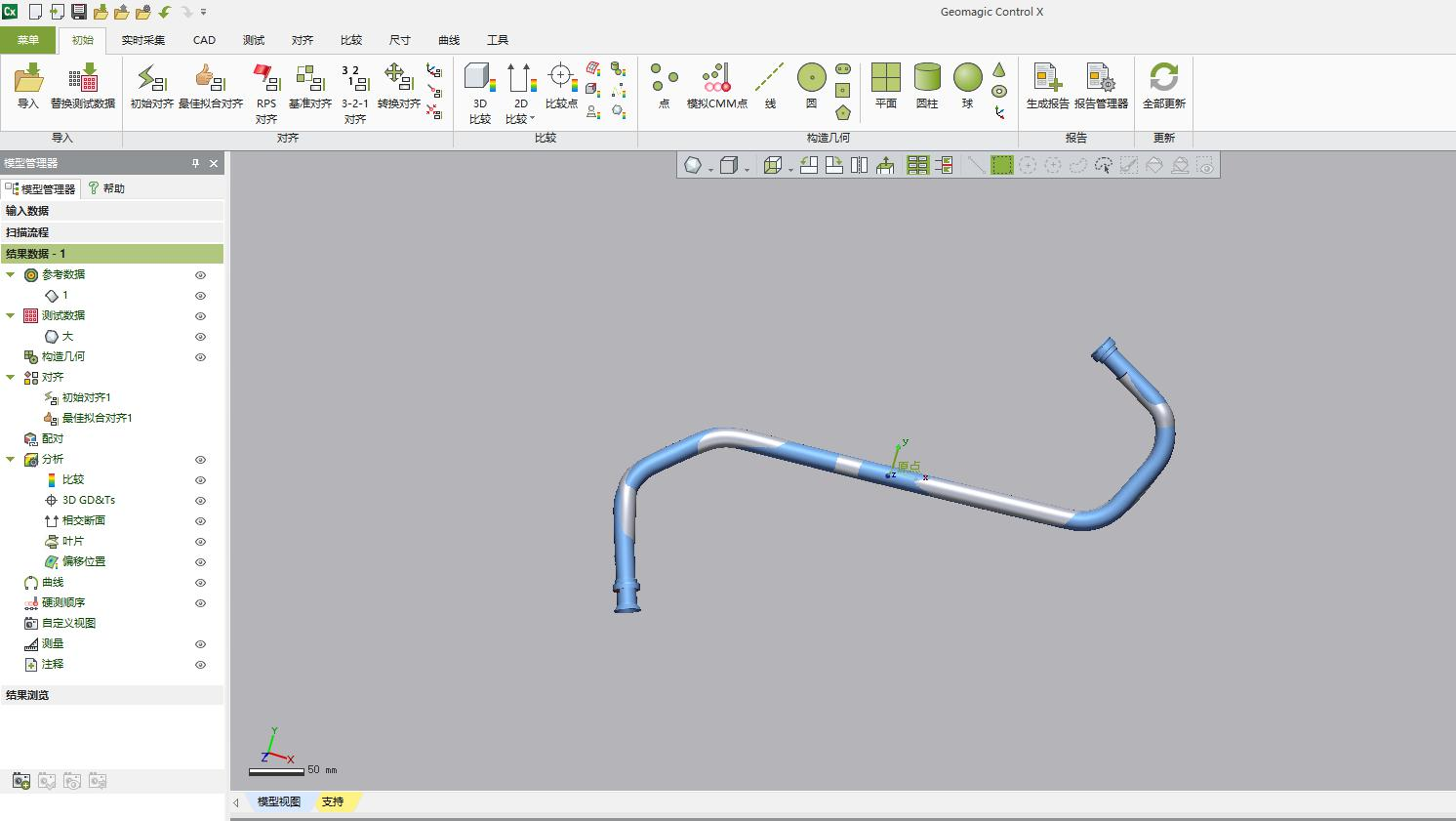Collapse the 参考数据 tree node
This screenshot has height=821, width=1456.
coord(11,275)
